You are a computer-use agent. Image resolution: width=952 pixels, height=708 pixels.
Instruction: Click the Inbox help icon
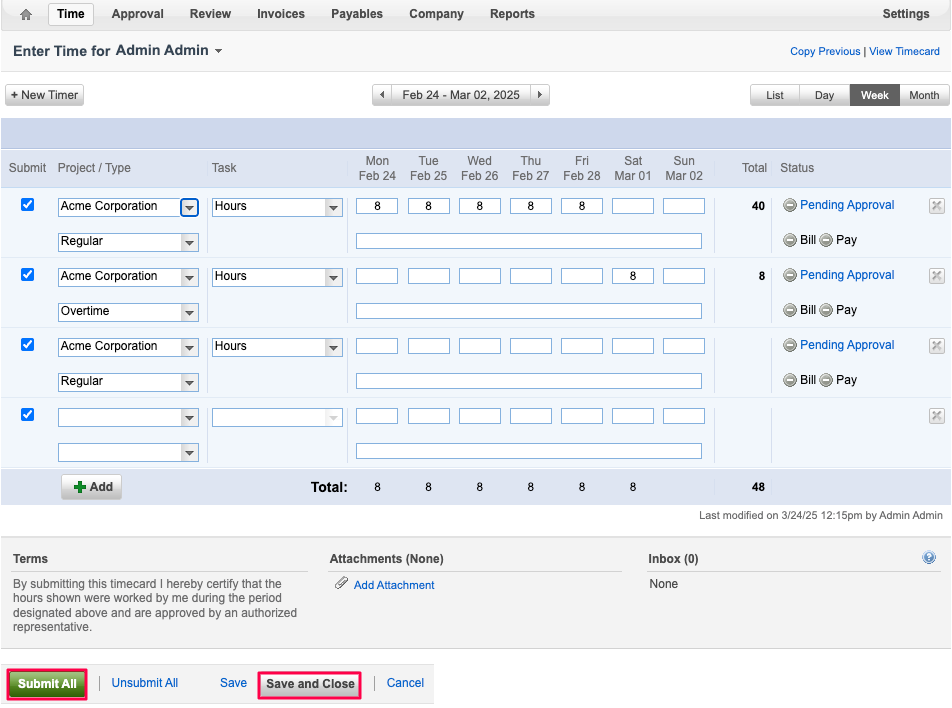point(929,557)
